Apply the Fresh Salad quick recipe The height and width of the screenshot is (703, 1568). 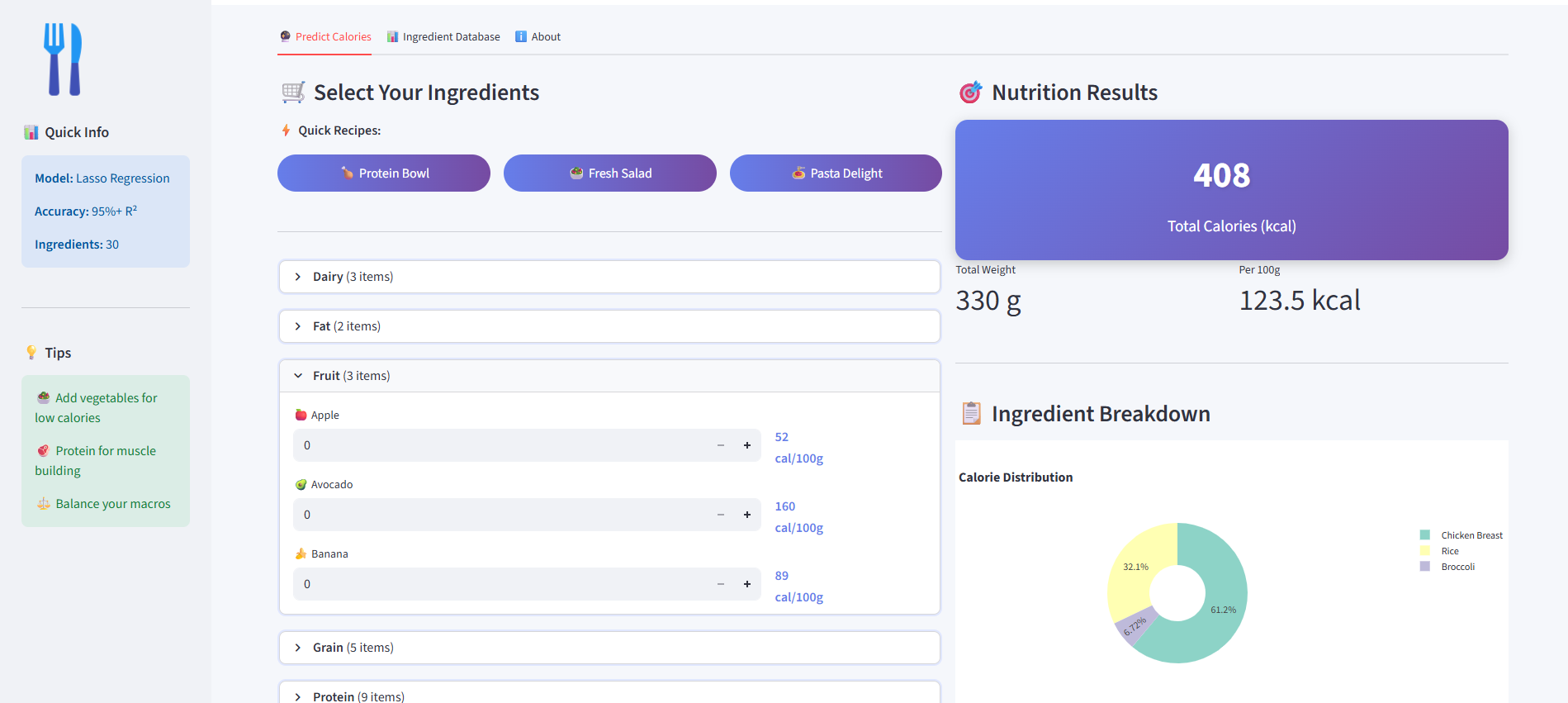coord(610,173)
